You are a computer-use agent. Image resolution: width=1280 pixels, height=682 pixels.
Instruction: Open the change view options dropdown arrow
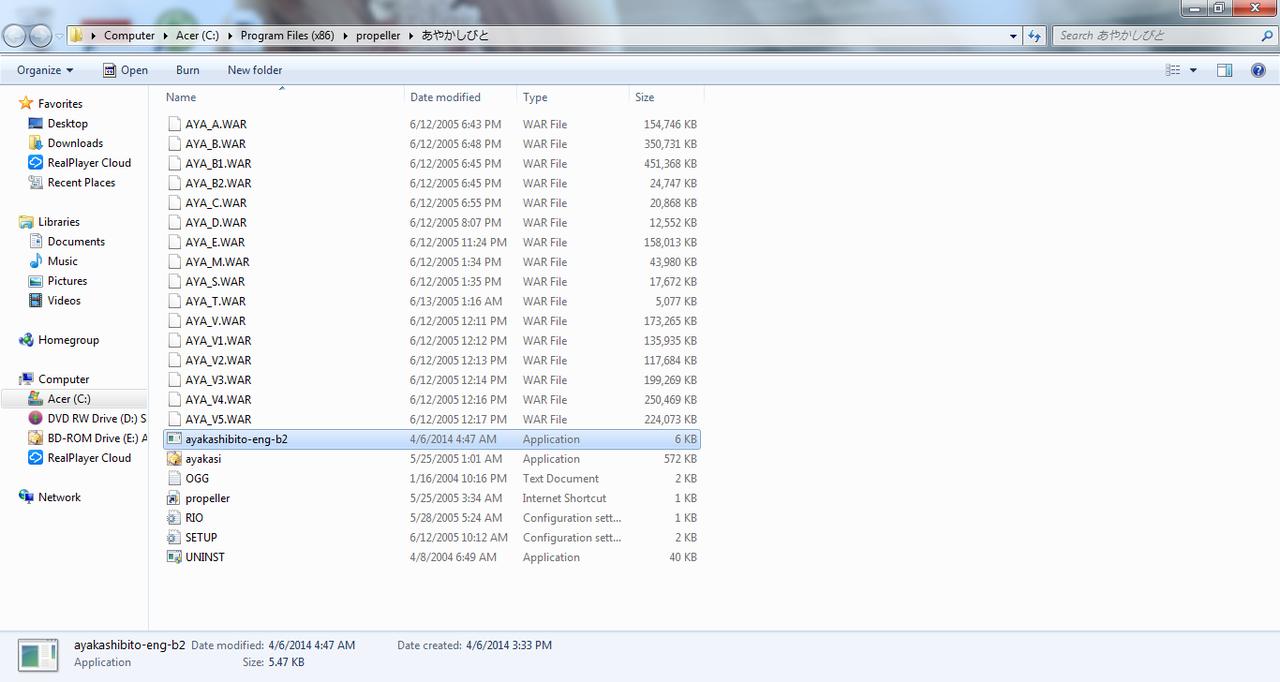tap(1193, 70)
